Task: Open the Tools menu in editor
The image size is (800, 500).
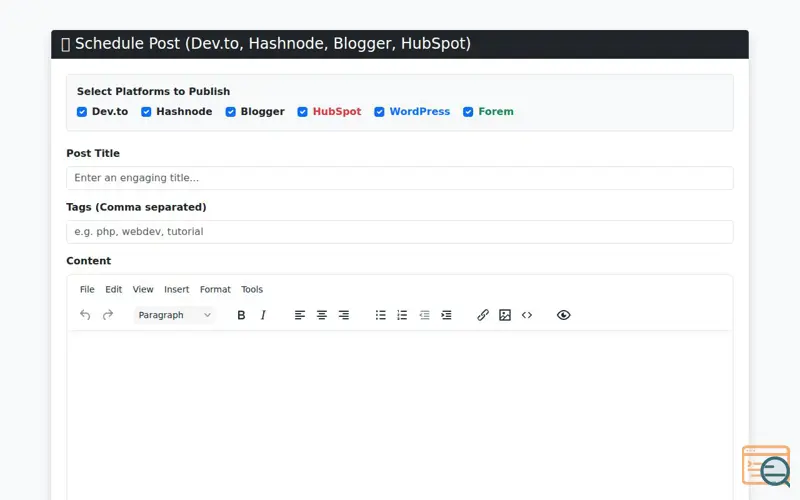Action: point(252,289)
